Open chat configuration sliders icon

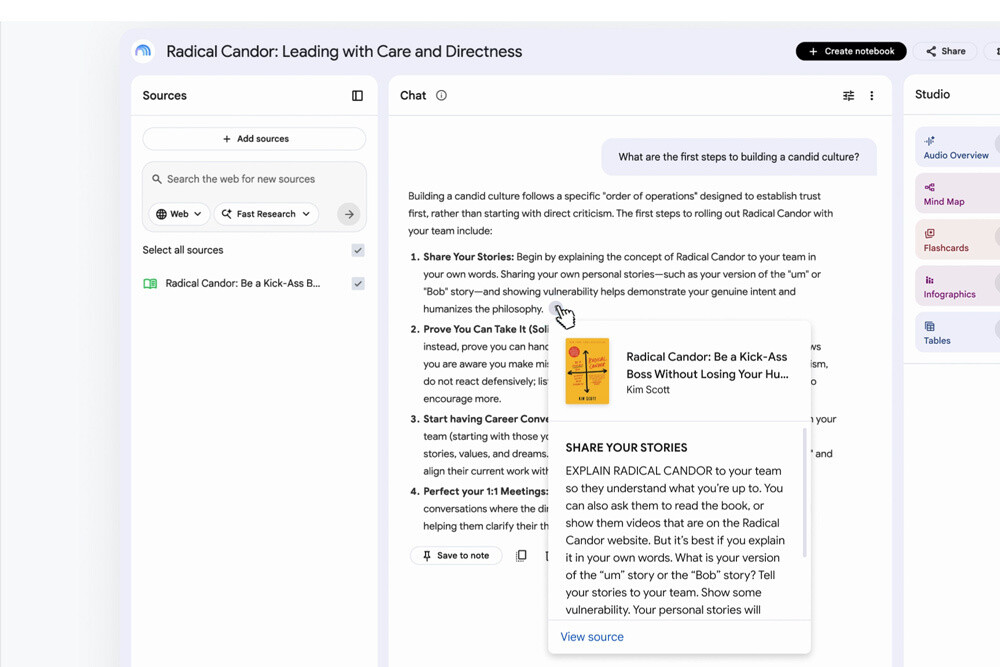click(848, 96)
